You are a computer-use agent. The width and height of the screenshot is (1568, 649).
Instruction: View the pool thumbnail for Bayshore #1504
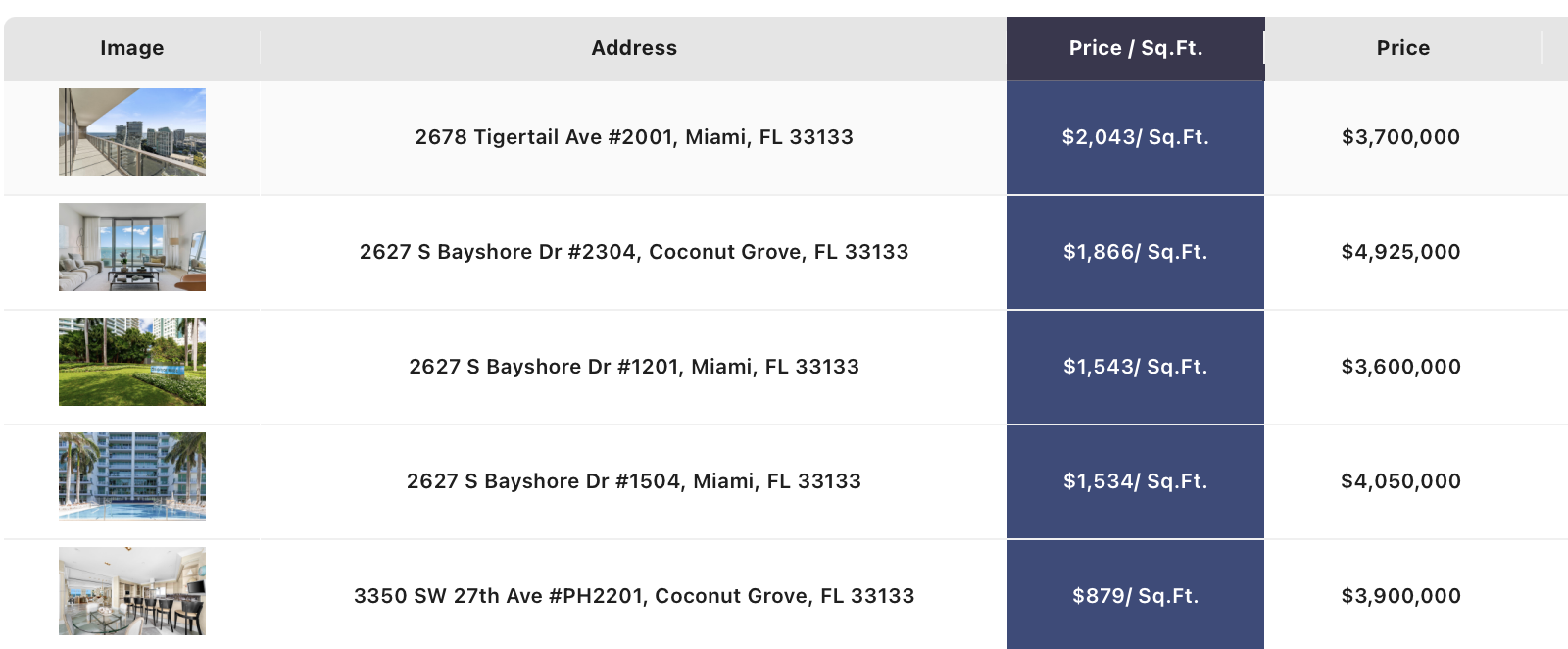(132, 476)
